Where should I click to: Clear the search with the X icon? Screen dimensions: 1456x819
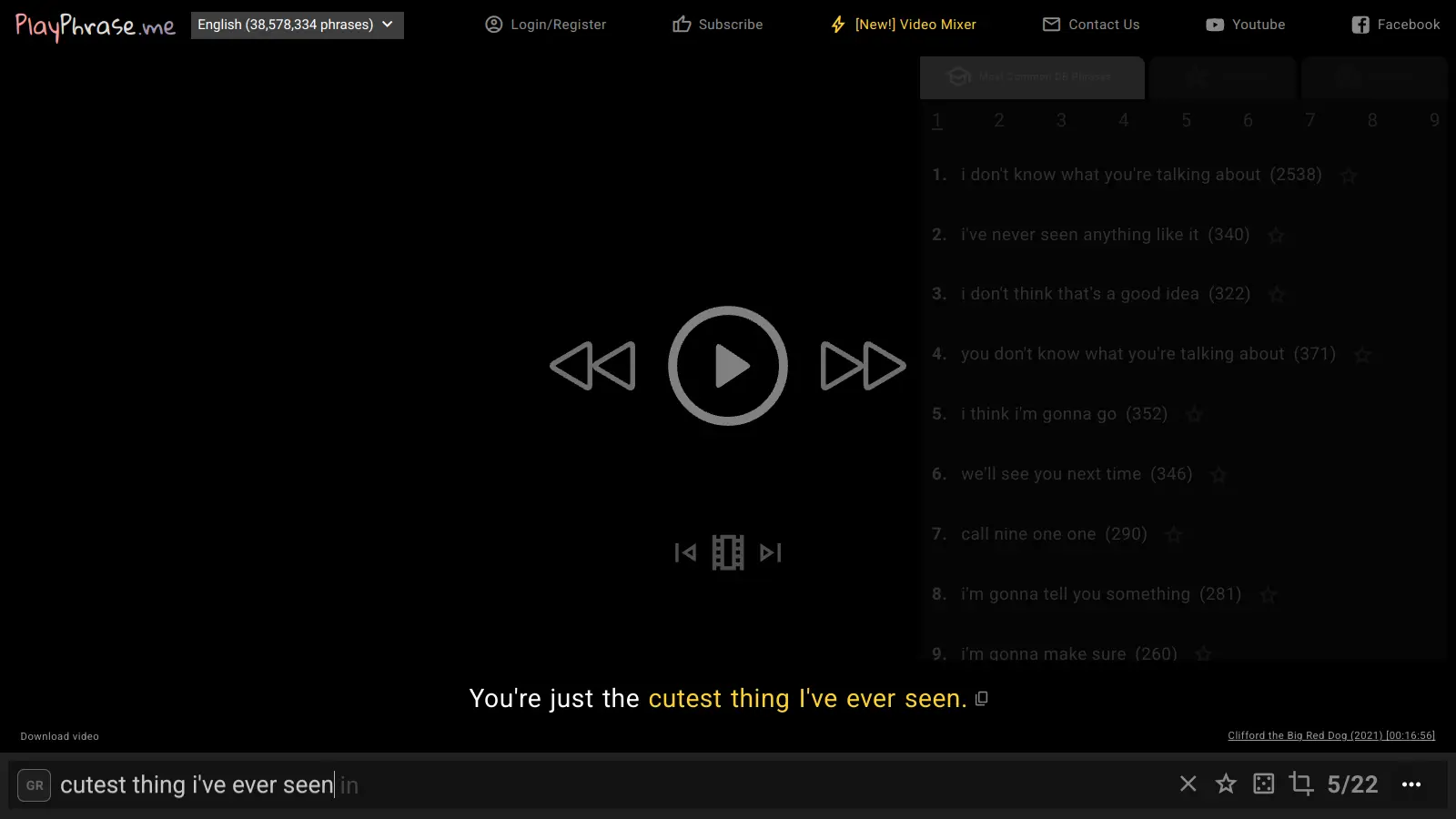coord(1188,784)
